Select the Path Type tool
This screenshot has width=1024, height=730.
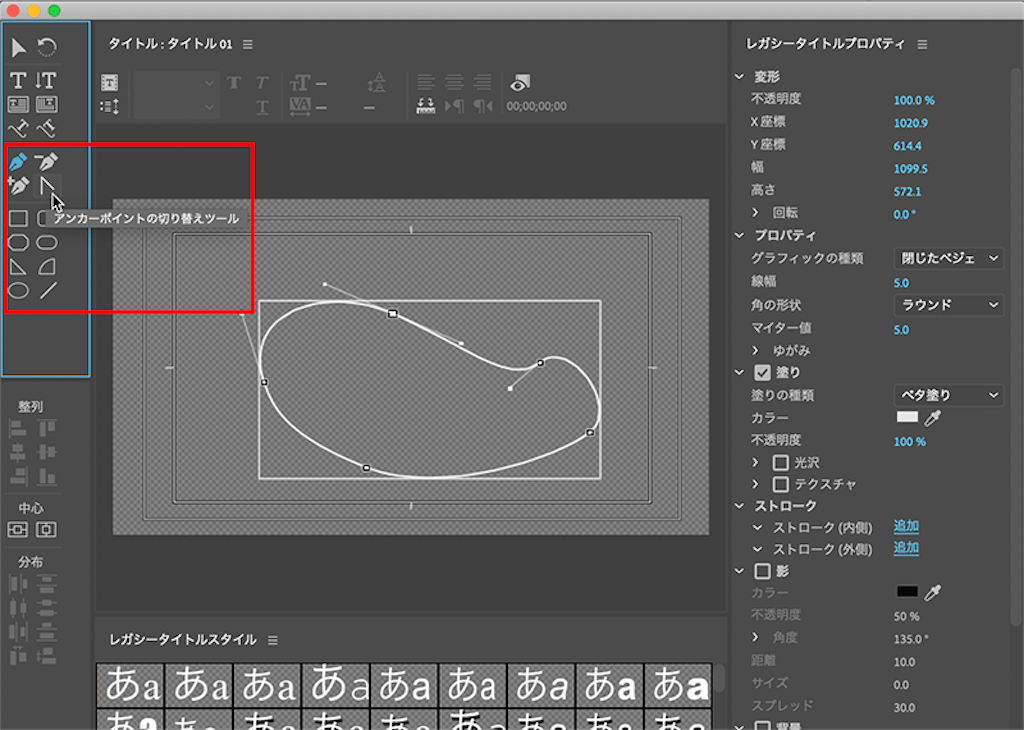click(x=18, y=128)
